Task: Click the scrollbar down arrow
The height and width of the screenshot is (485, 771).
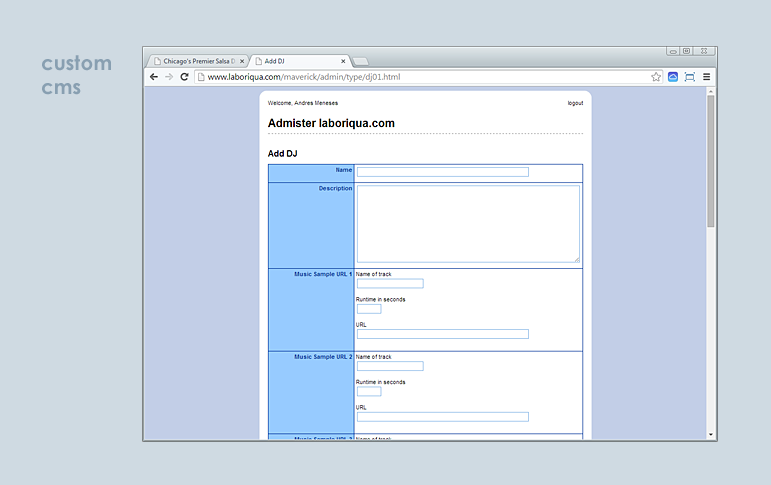Action: coord(711,435)
